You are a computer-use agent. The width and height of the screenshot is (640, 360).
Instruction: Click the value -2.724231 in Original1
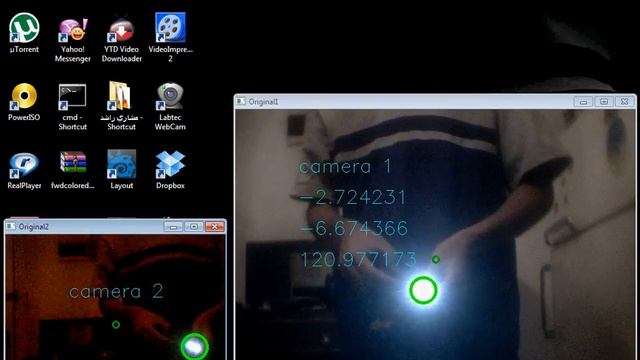point(352,198)
